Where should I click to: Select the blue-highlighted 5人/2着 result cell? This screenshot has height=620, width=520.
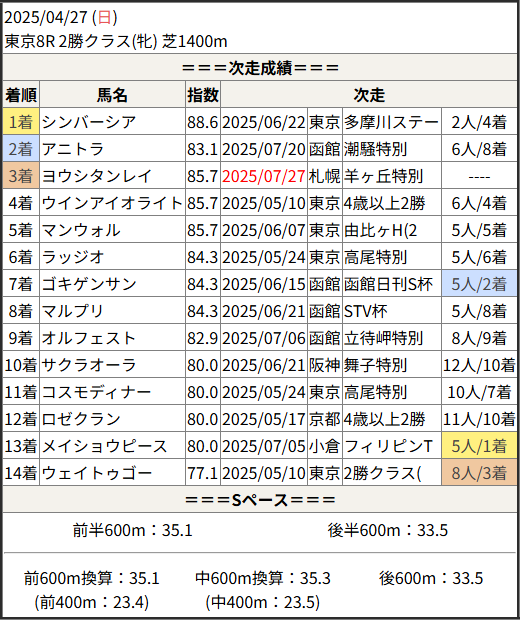point(479,284)
